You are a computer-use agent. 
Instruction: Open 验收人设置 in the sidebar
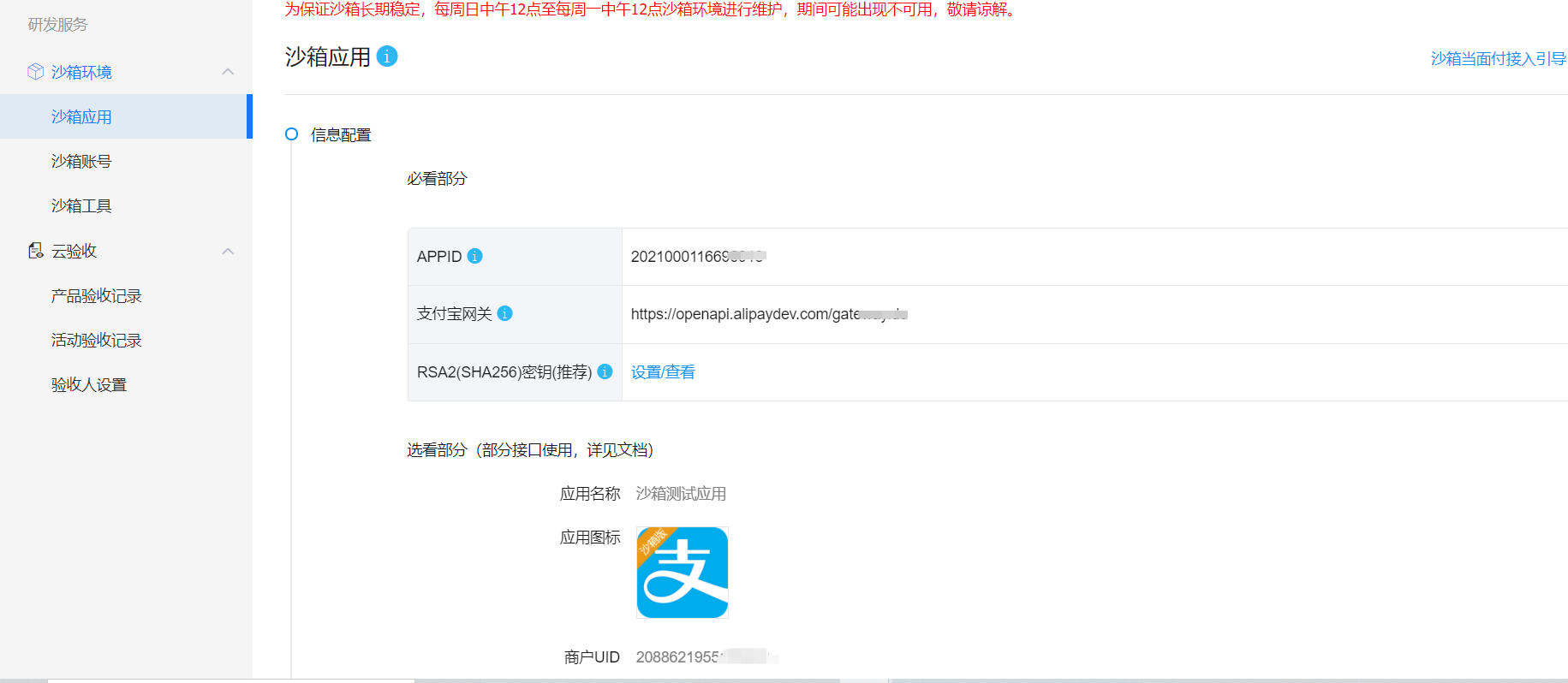(89, 384)
